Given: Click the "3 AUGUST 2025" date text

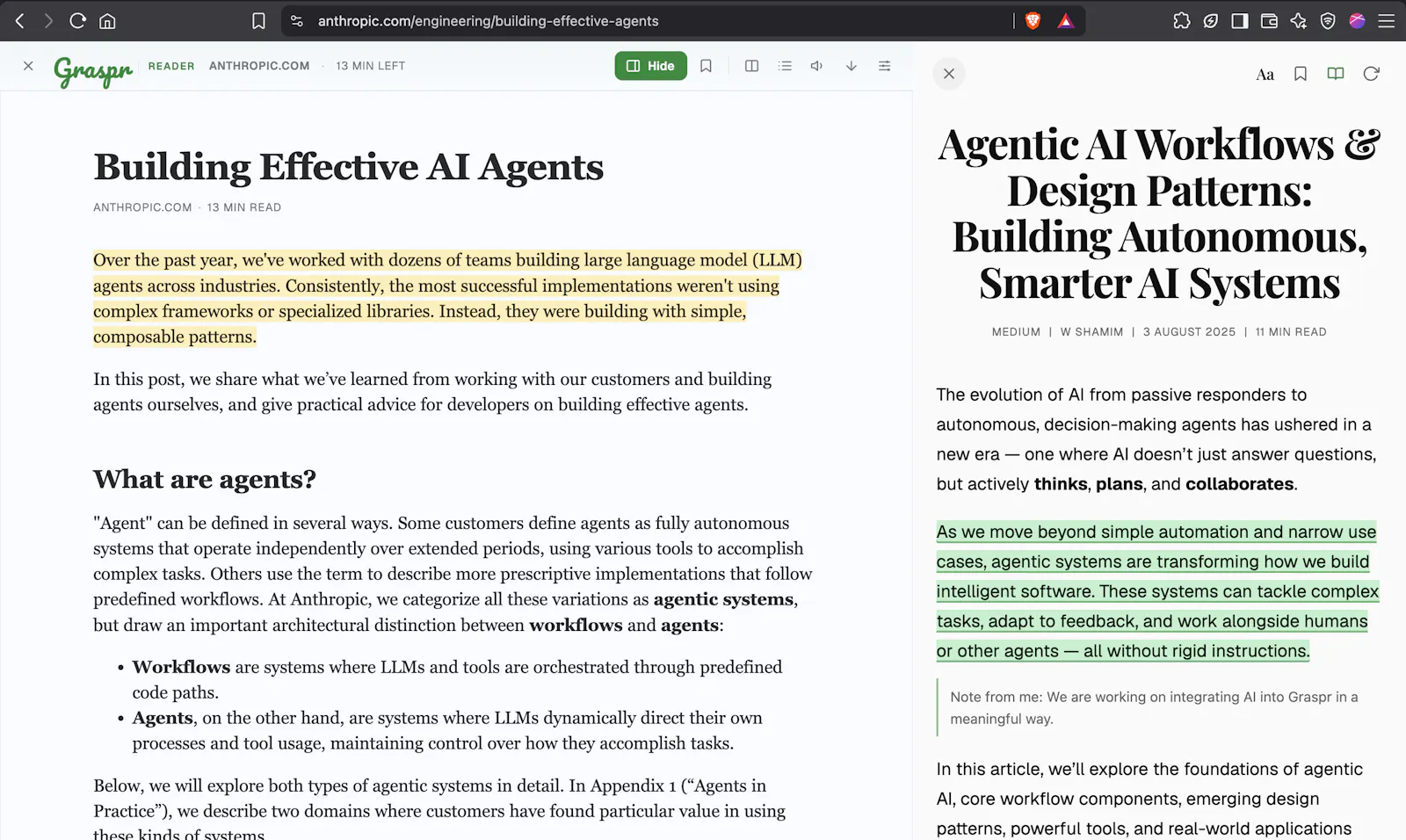Looking at the screenshot, I should pyautogui.click(x=1189, y=332).
